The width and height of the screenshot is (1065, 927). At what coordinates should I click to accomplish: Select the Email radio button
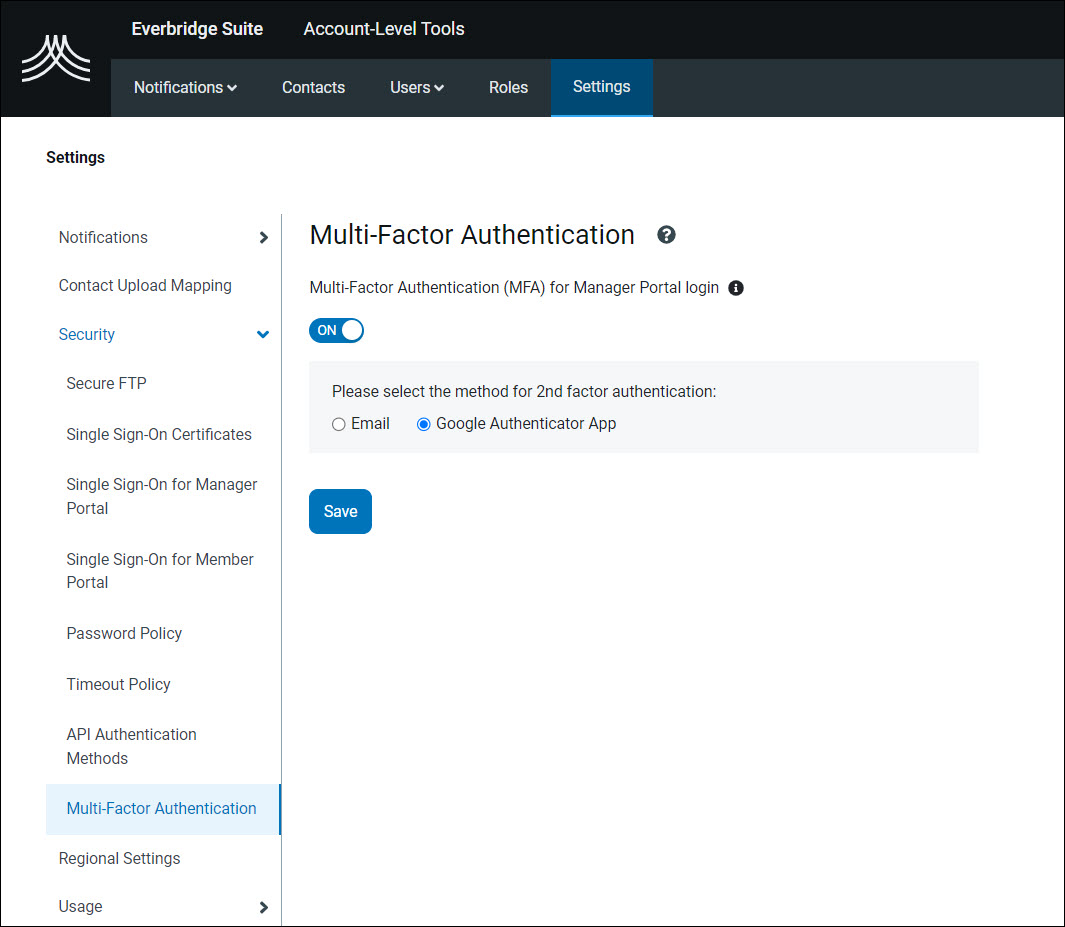coord(339,424)
